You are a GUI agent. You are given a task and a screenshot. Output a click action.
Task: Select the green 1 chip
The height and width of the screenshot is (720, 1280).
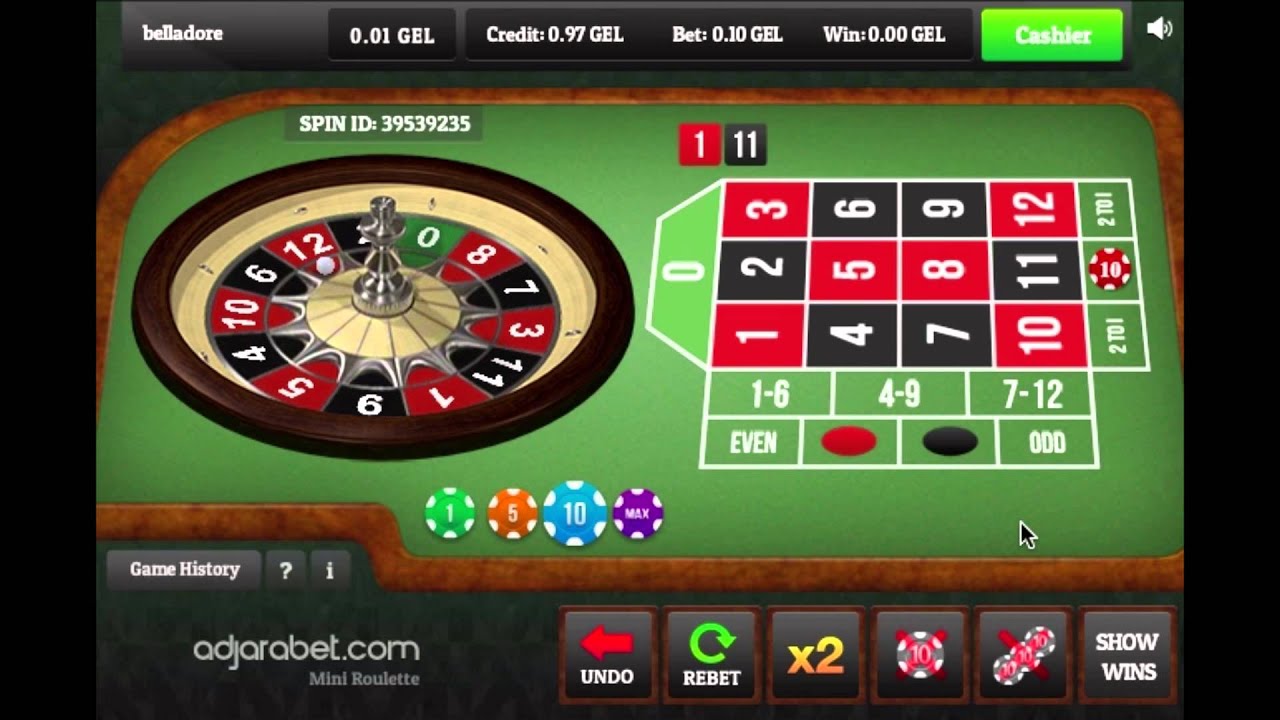pos(450,514)
